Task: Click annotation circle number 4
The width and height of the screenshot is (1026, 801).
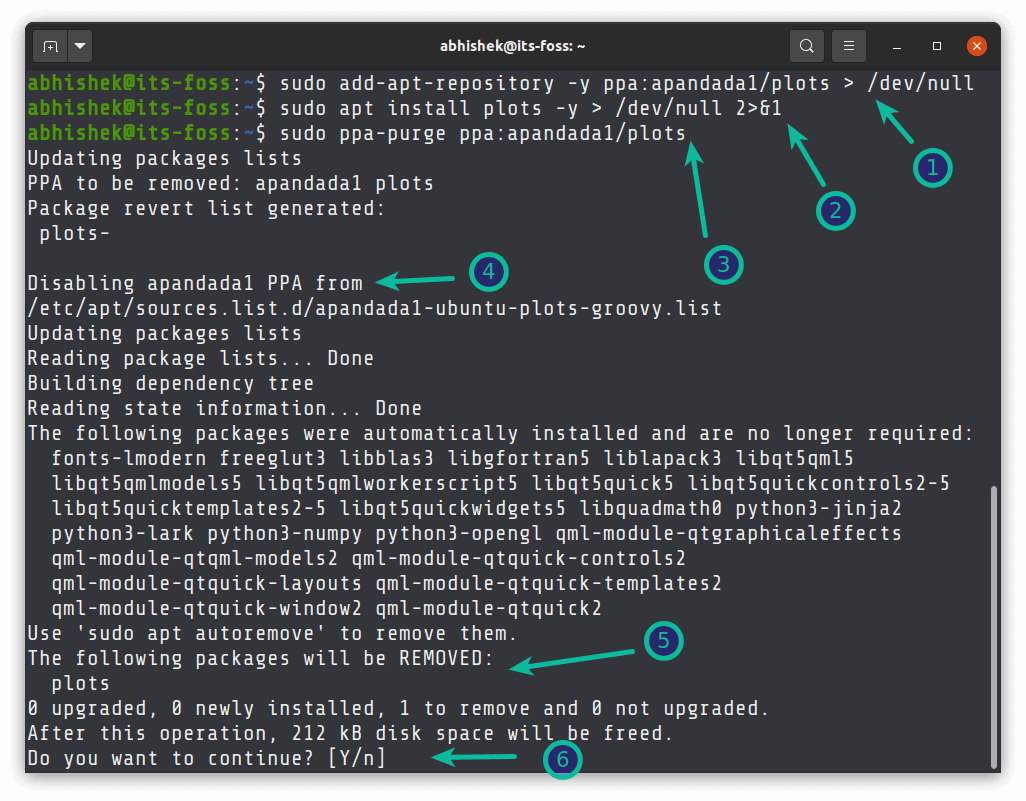Action: 489,272
